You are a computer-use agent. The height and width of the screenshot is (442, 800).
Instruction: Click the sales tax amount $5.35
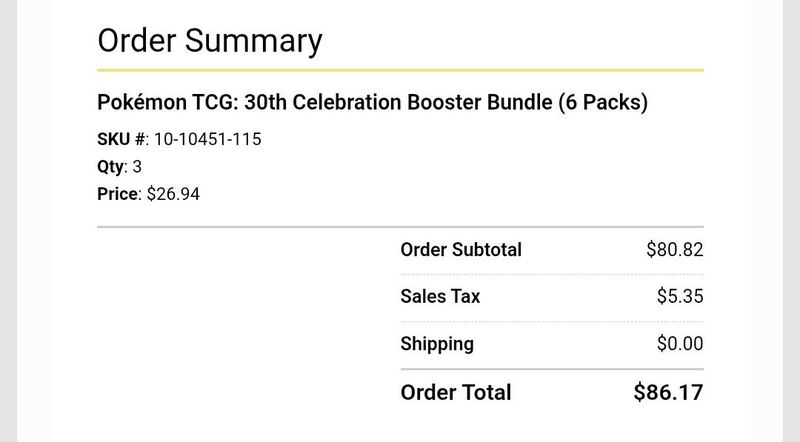coord(680,296)
